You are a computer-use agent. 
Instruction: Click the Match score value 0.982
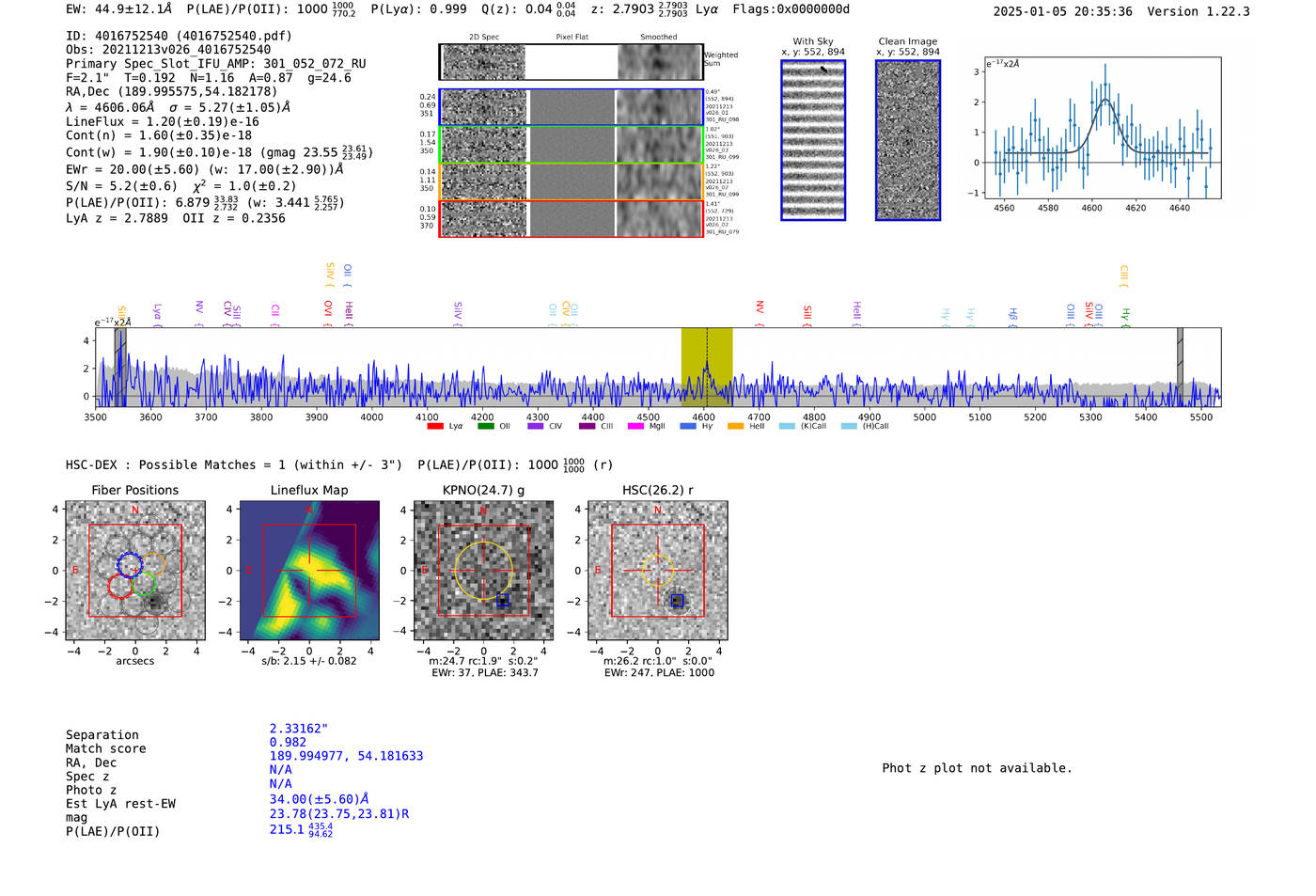pyautogui.click(x=288, y=743)
